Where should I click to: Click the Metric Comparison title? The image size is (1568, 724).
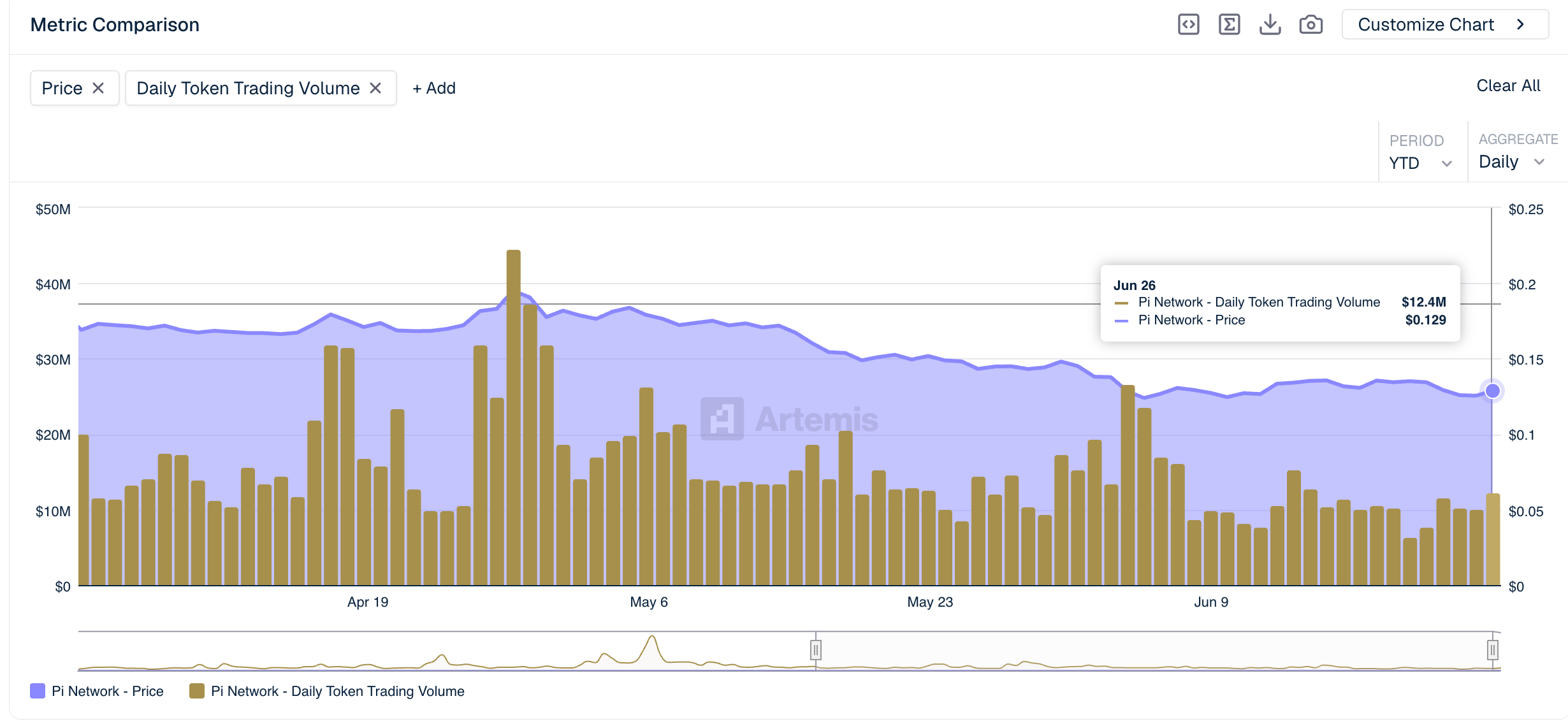(115, 25)
